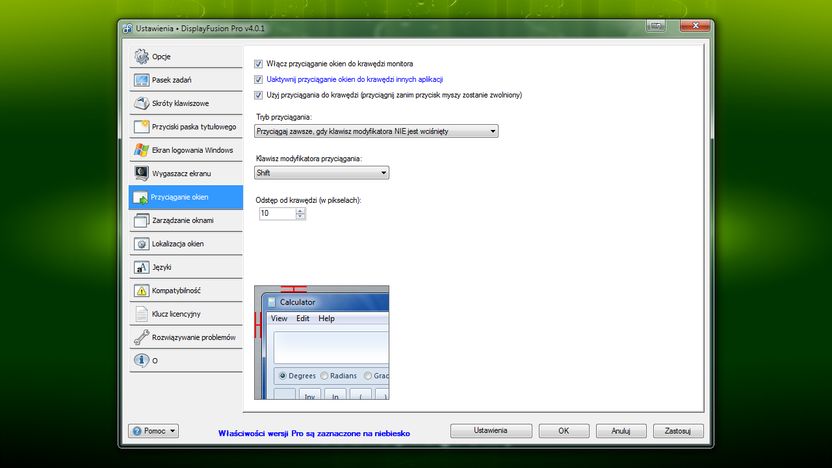Toggle Uaktywnij przyciąganie do krawędzi innych aplikacji
This screenshot has width=832, height=468.
coord(258,80)
